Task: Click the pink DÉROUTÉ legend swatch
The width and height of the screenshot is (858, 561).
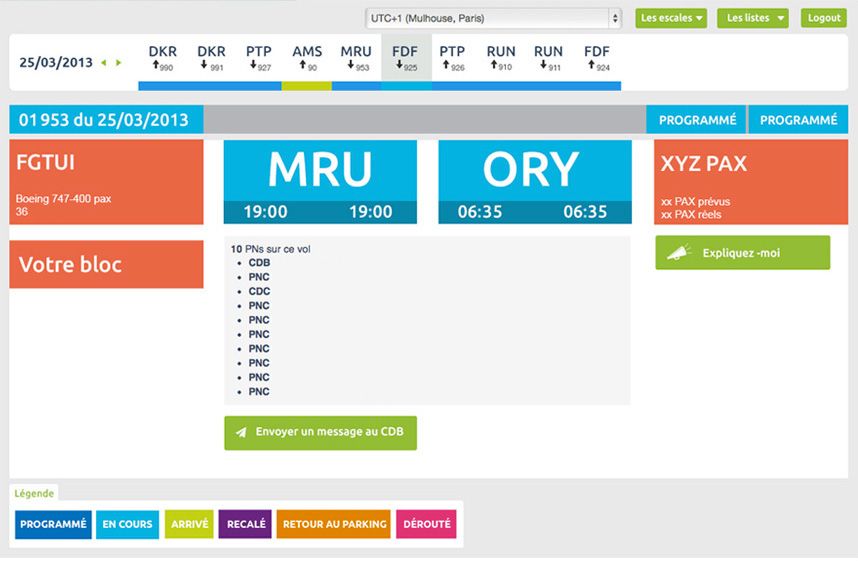Action: pos(427,524)
